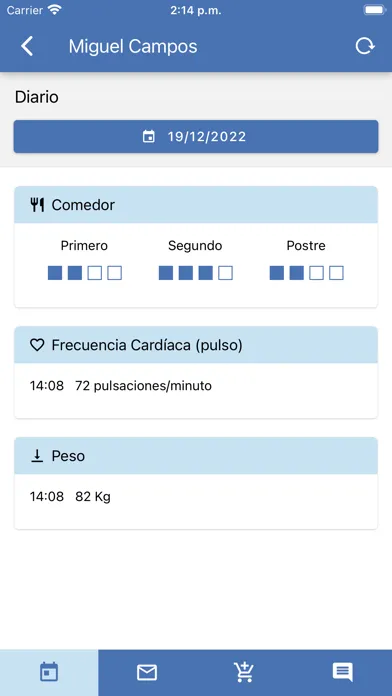Tap the back arrow icon
This screenshot has height=696, width=392.
tap(27, 46)
